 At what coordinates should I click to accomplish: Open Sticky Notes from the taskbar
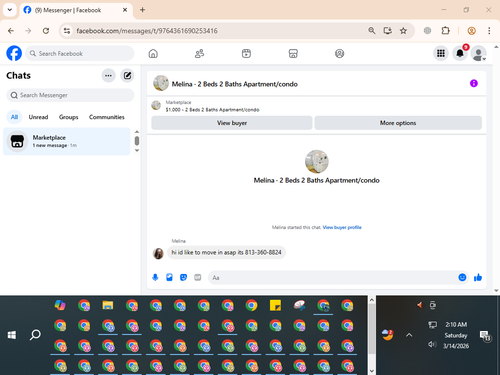[275, 305]
